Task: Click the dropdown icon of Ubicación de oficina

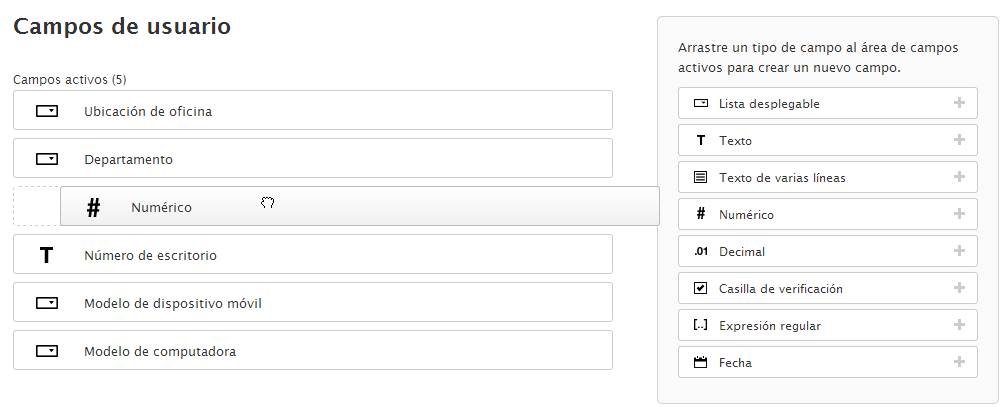Action: click(47, 111)
